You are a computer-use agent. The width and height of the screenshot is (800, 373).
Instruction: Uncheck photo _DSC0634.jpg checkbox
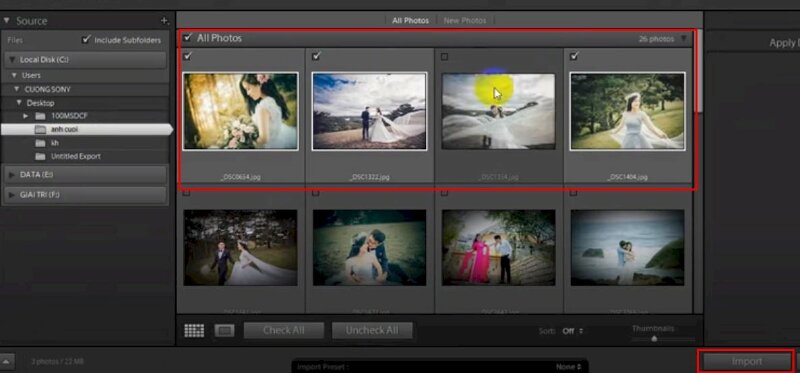pos(187,56)
